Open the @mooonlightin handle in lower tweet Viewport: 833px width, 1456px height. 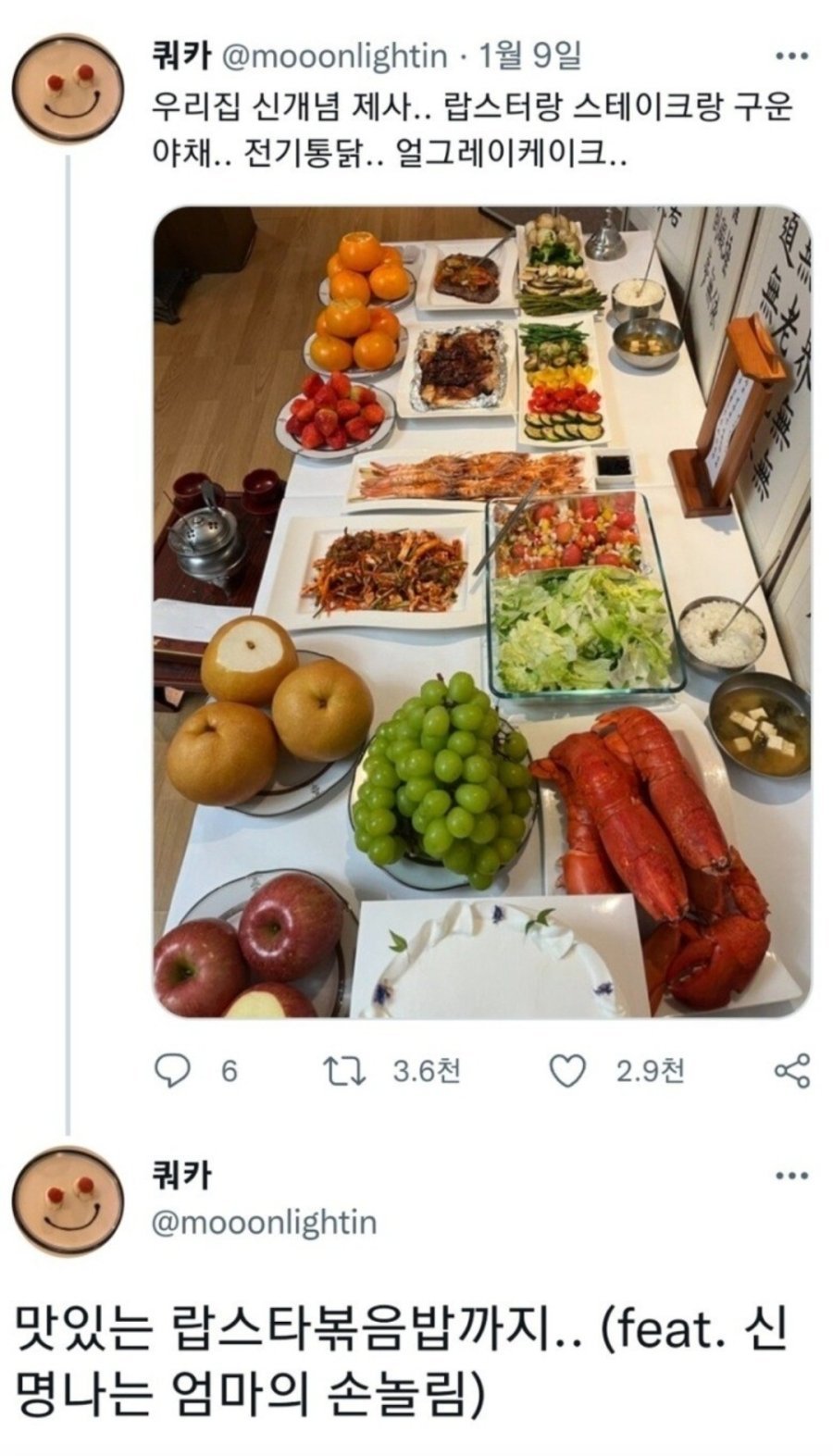pos(264,1223)
